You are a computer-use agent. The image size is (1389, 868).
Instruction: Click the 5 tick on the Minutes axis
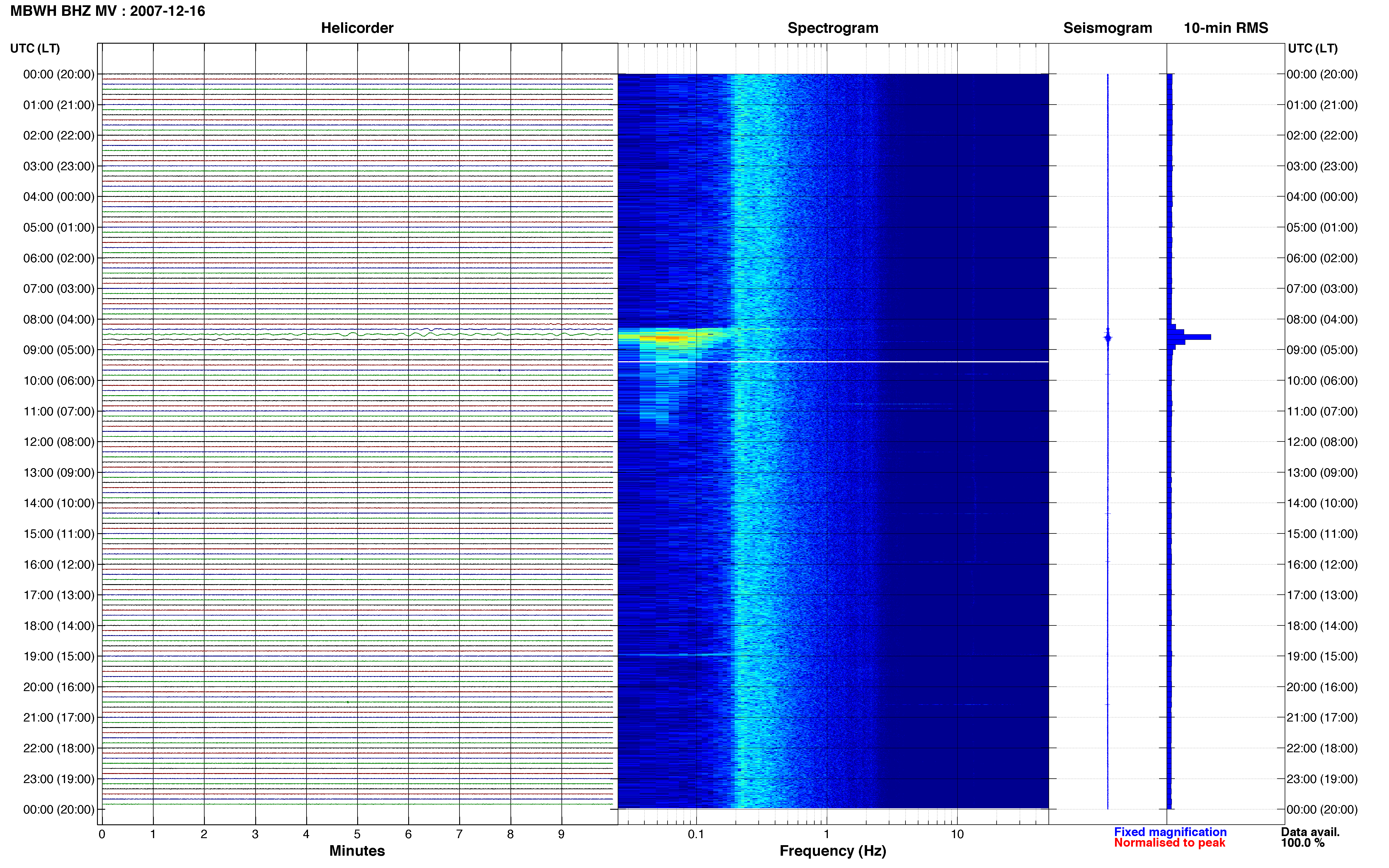357,835
